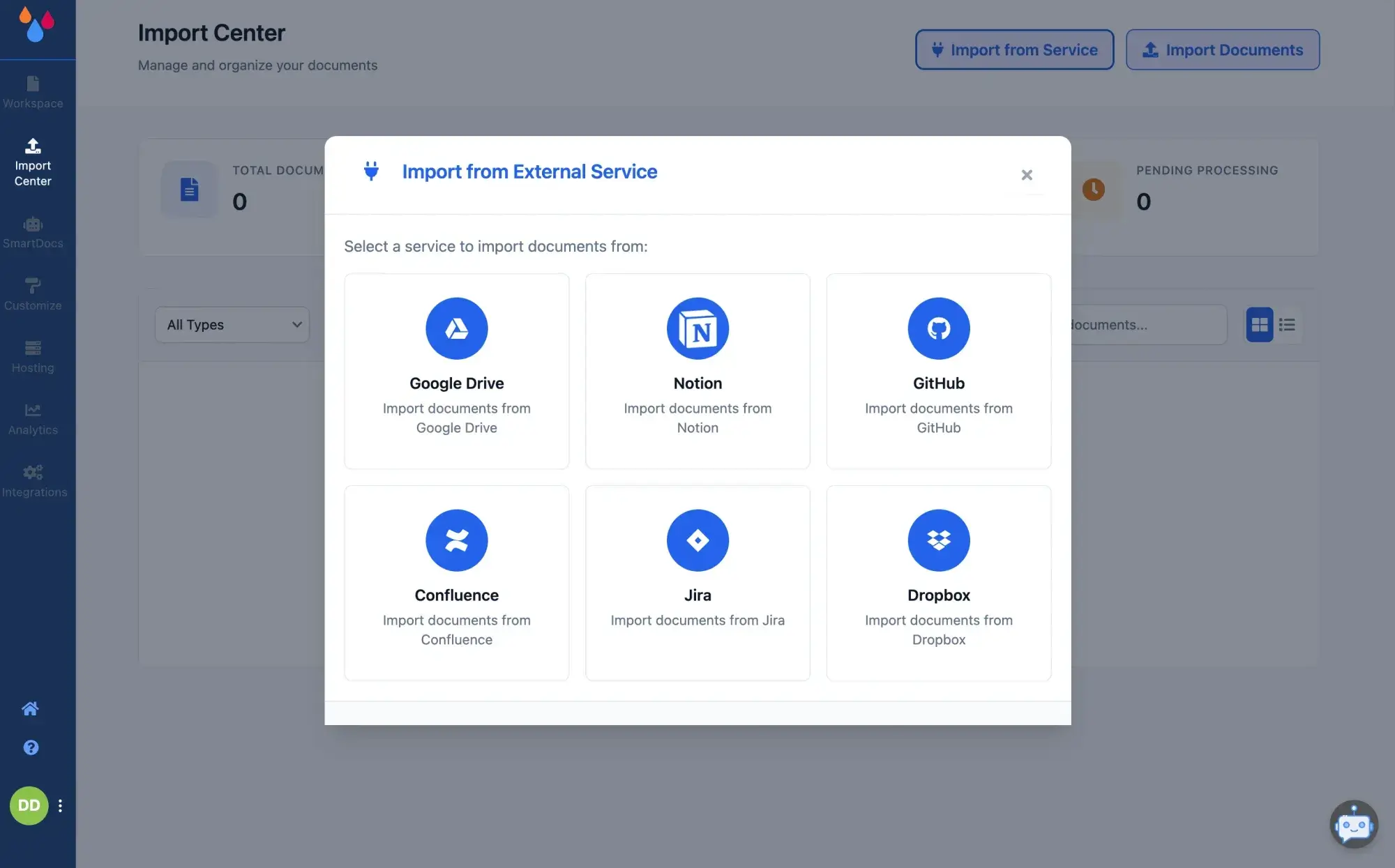
Task: Pick the GitHub service icon
Action: [x=938, y=328]
